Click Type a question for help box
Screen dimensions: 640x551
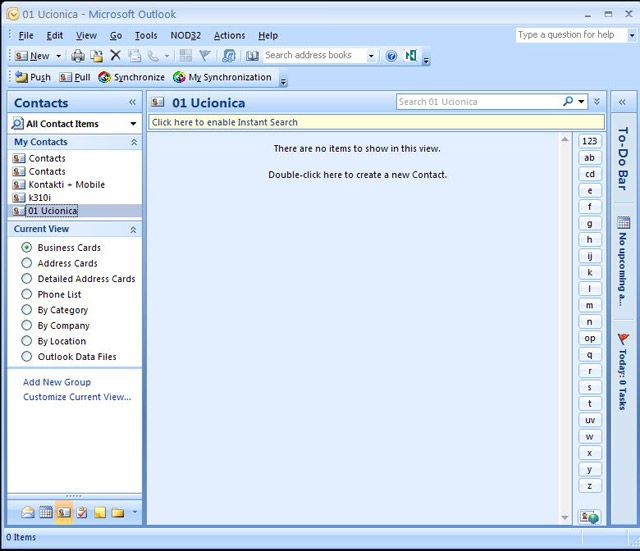click(571, 35)
